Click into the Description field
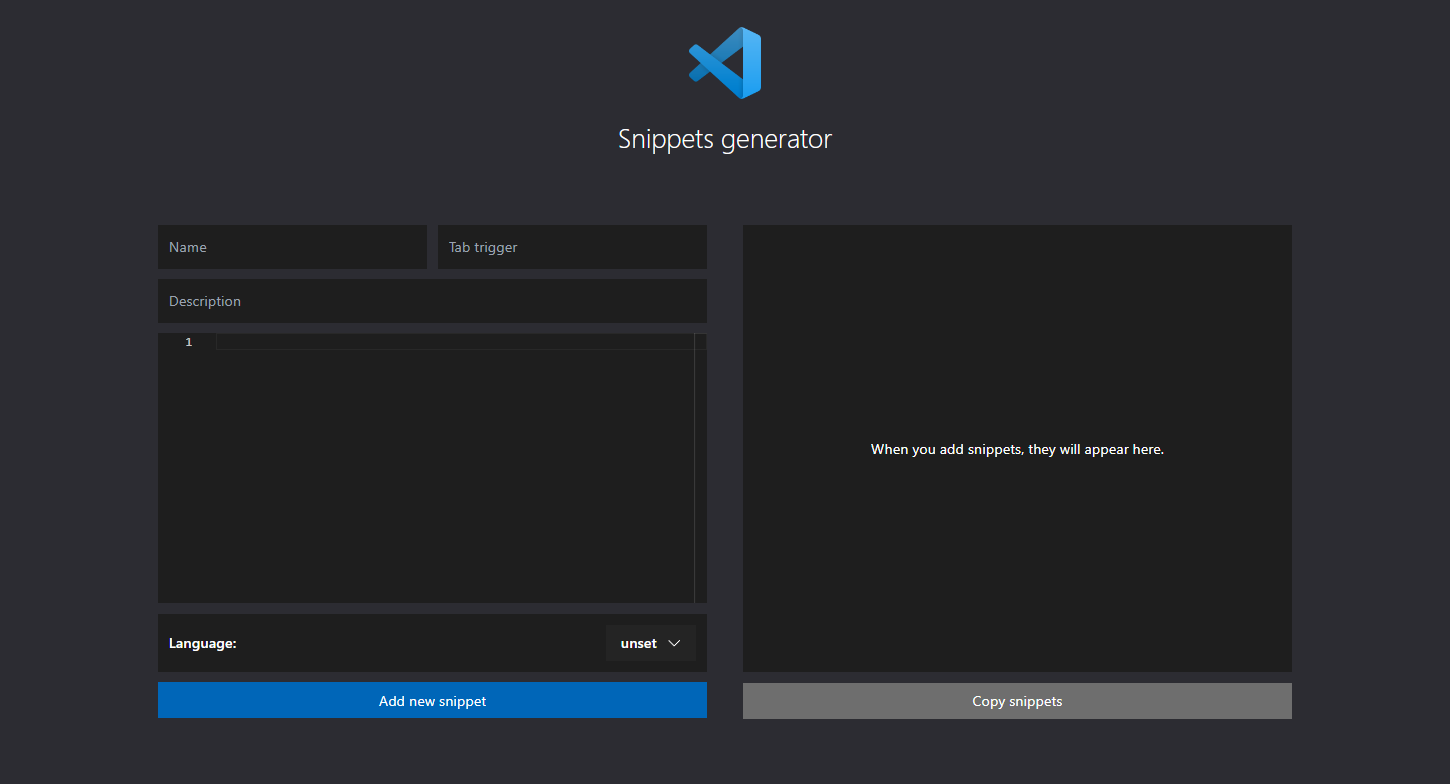 (x=432, y=301)
